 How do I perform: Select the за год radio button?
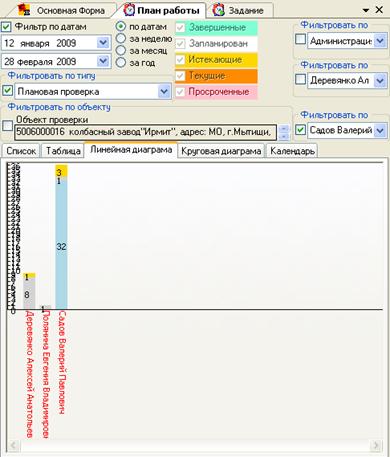coord(121,62)
